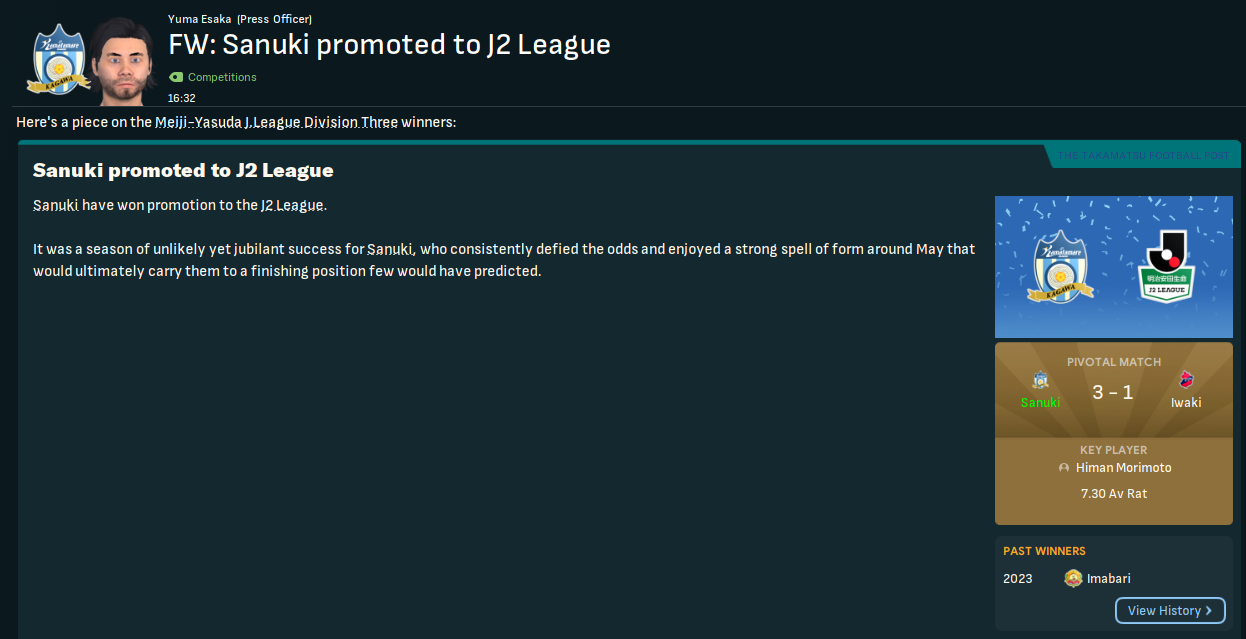Open the Iwaki team name link
This screenshot has height=639, width=1246.
(1186, 402)
